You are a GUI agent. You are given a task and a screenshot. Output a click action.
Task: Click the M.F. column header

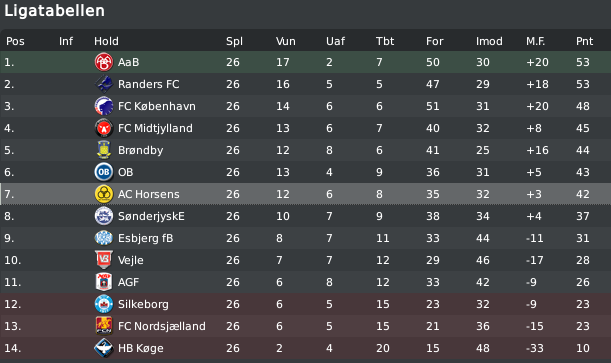pyautogui.click(x=535, y=41)
